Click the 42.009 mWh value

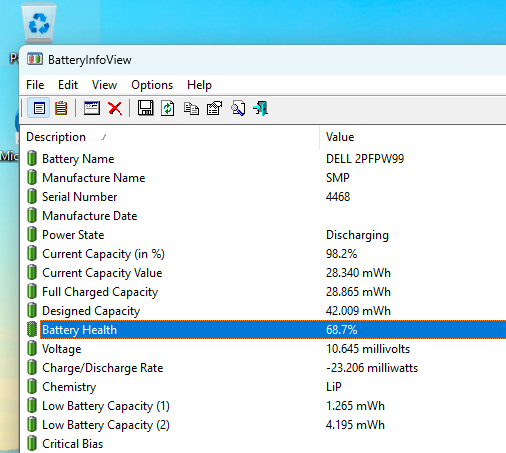pyautogui.click(x=358, y=311)
